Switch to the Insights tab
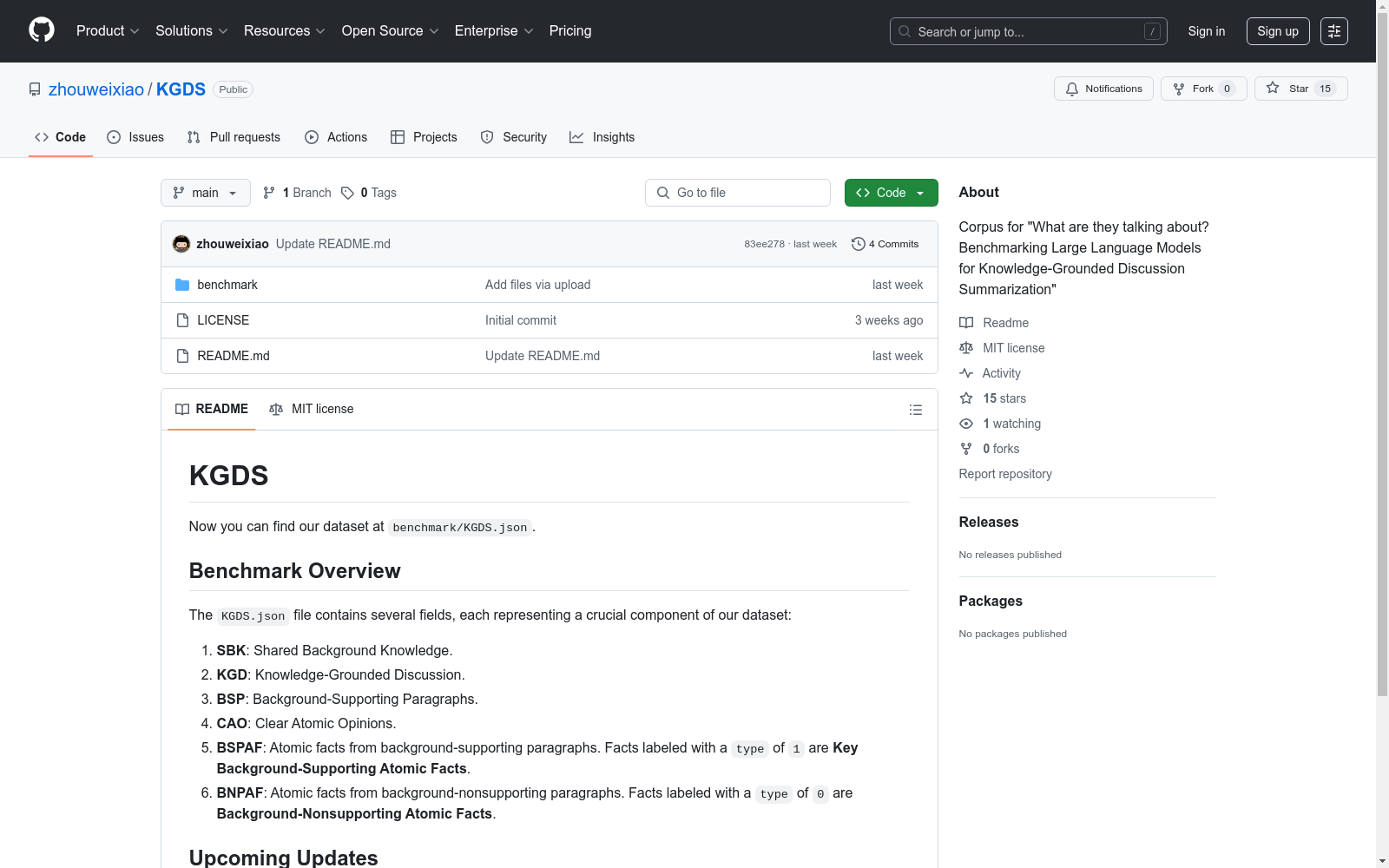 [x=602, y=137]
